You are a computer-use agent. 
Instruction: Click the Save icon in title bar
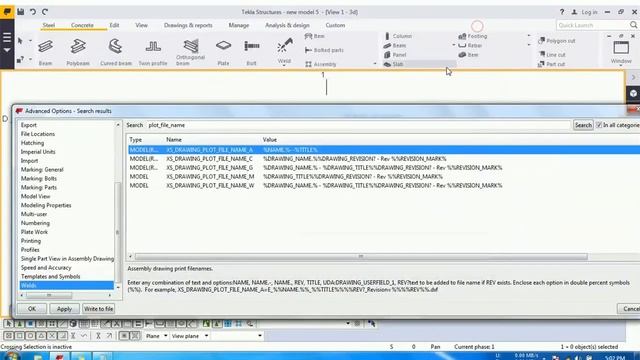(20, 11)
